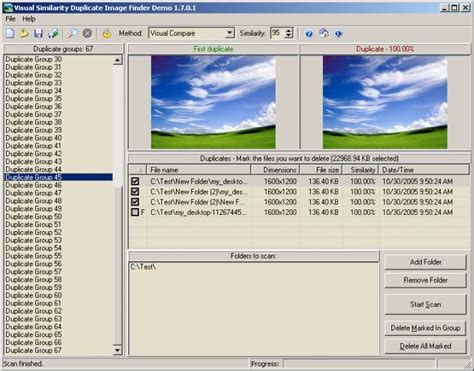The height and width of the screenshot is (371, 474).
Task: Click the Add Folder button
Action: click(425, 262)
